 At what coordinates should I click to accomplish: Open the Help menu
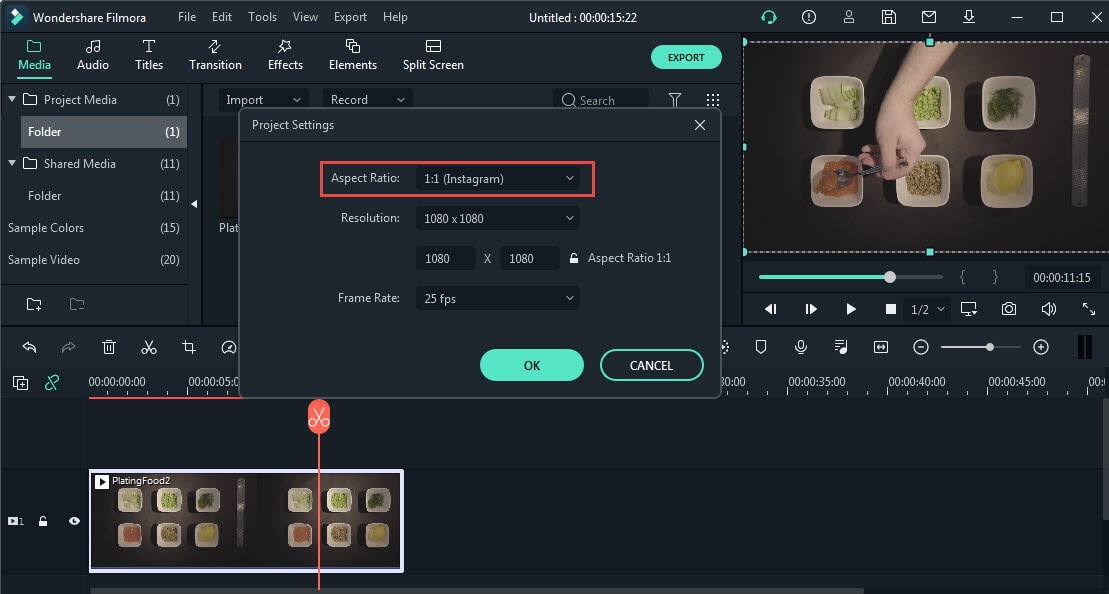(395, 16)
